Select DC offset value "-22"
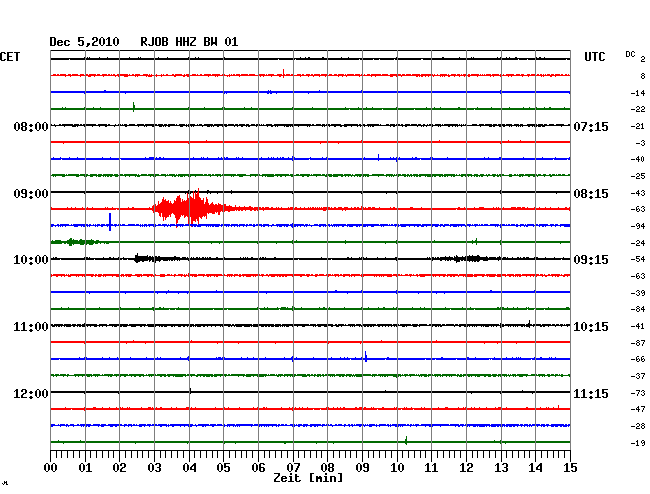This screenshot has width=650, height=494. click(638, 109)
